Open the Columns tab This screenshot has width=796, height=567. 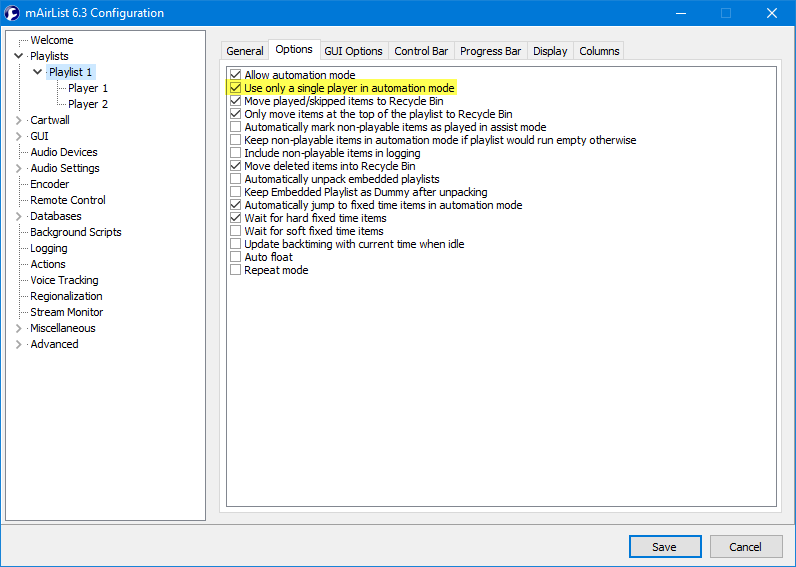click(599, 51)
